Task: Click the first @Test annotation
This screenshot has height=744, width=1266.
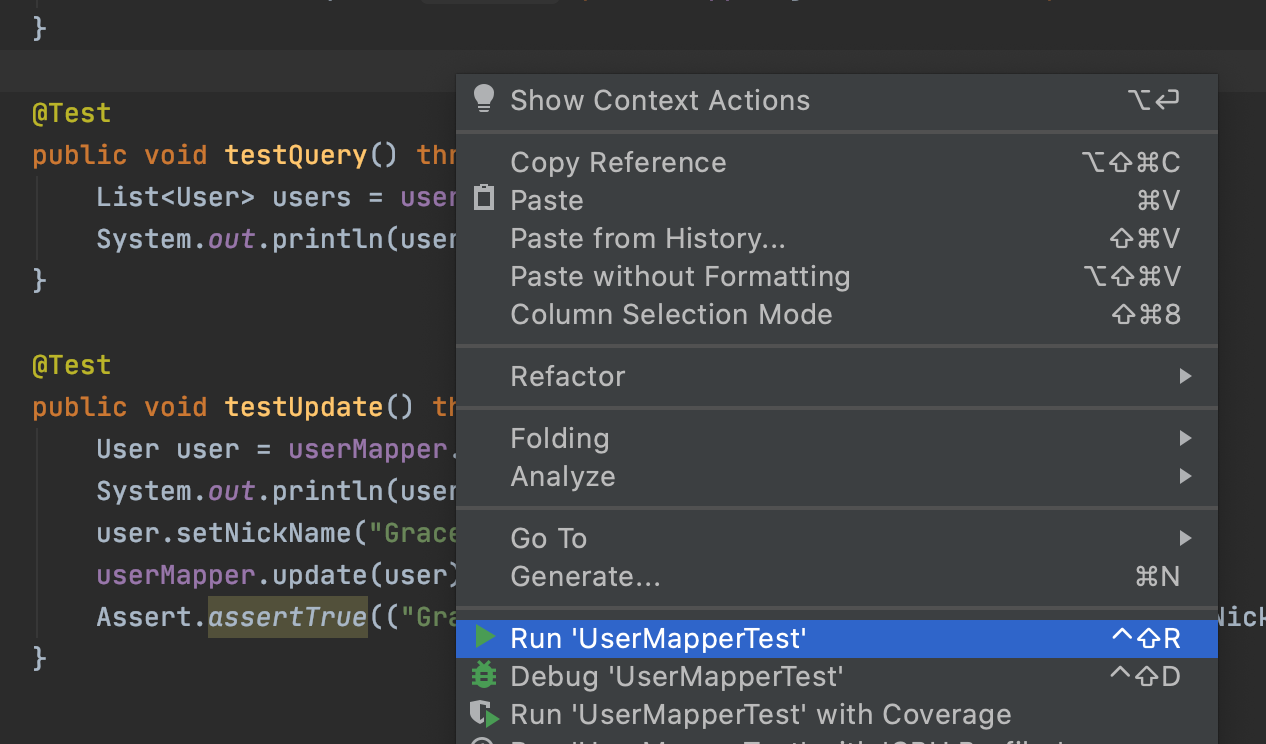Action: (x=71, y=113)
